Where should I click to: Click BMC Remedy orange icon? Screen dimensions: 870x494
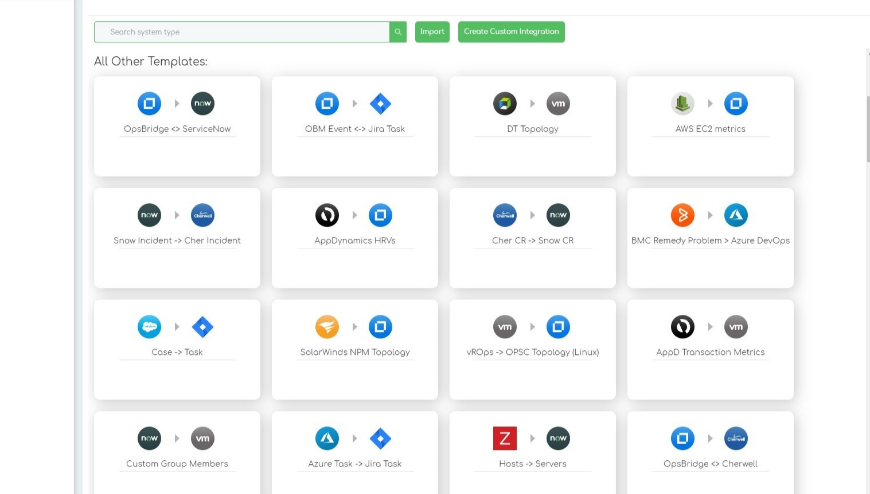click(682, 215)
